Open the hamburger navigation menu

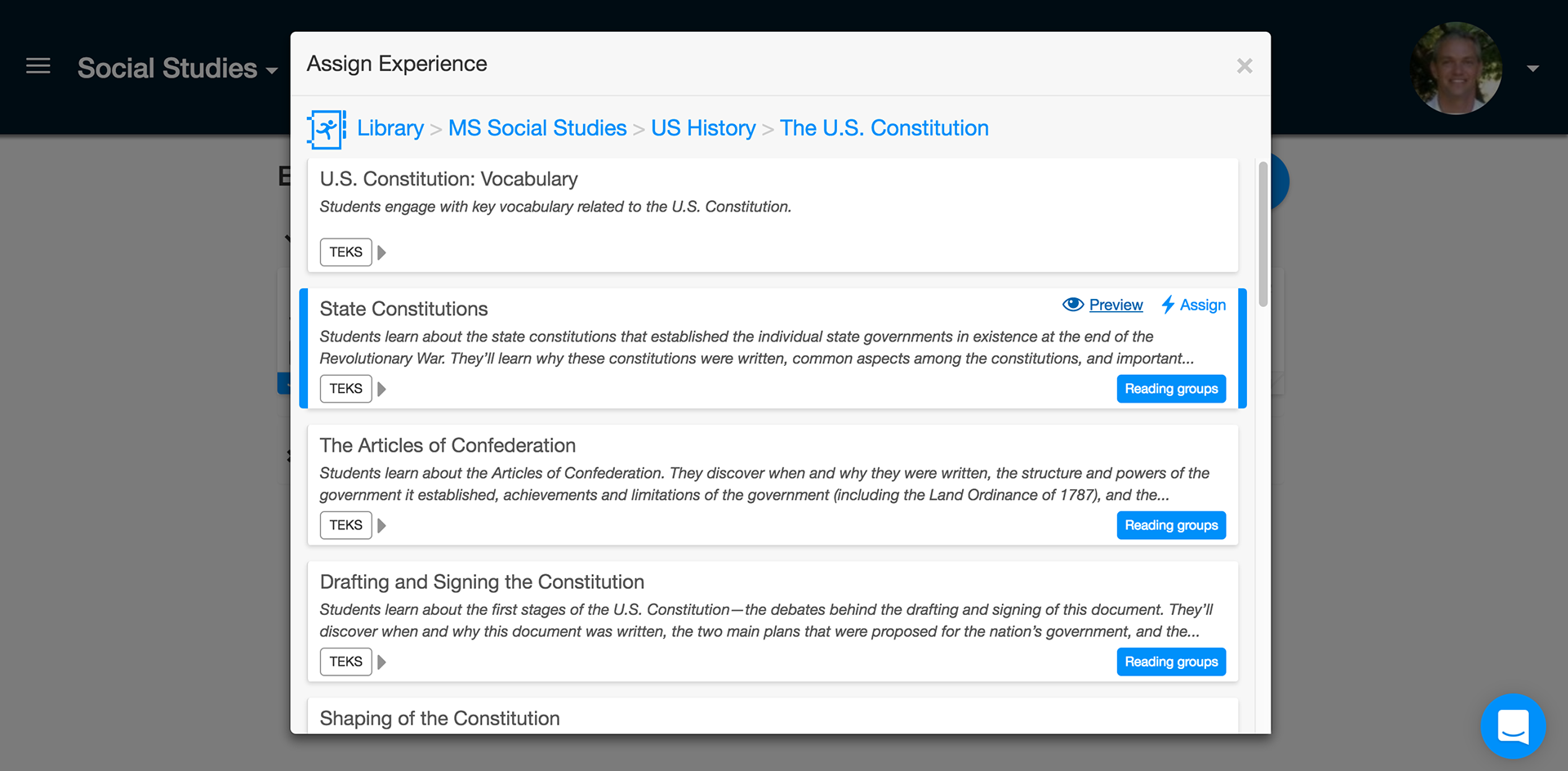point(38,66)
